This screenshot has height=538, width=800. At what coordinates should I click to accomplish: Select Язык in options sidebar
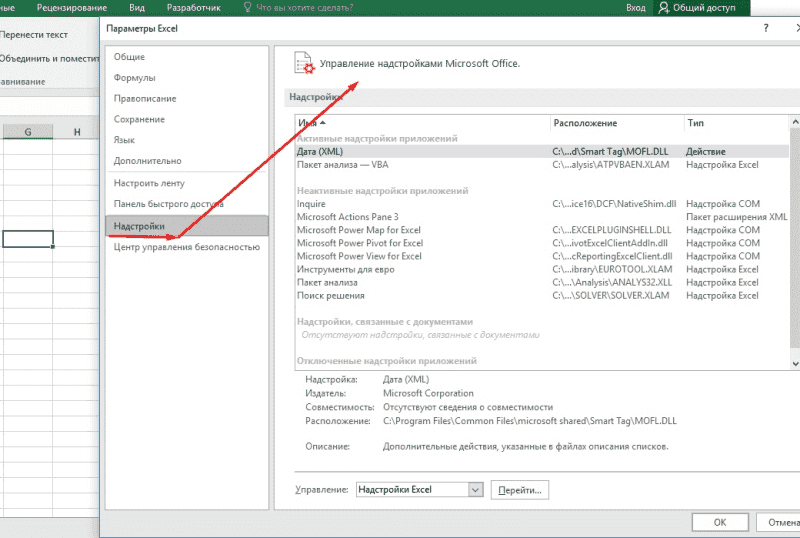coord(187,140)
